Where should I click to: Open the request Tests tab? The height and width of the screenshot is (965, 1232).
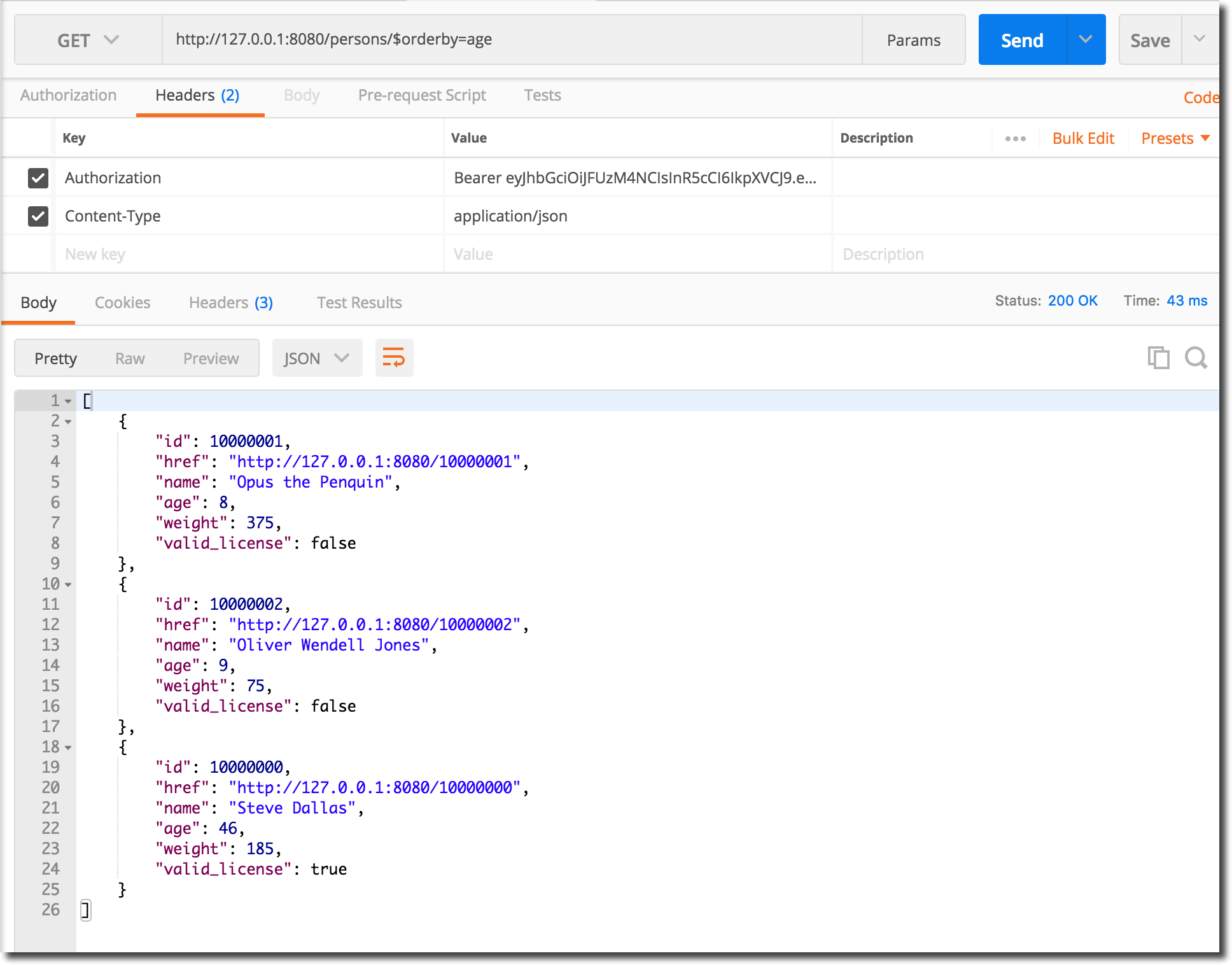(x=542, y=95)
